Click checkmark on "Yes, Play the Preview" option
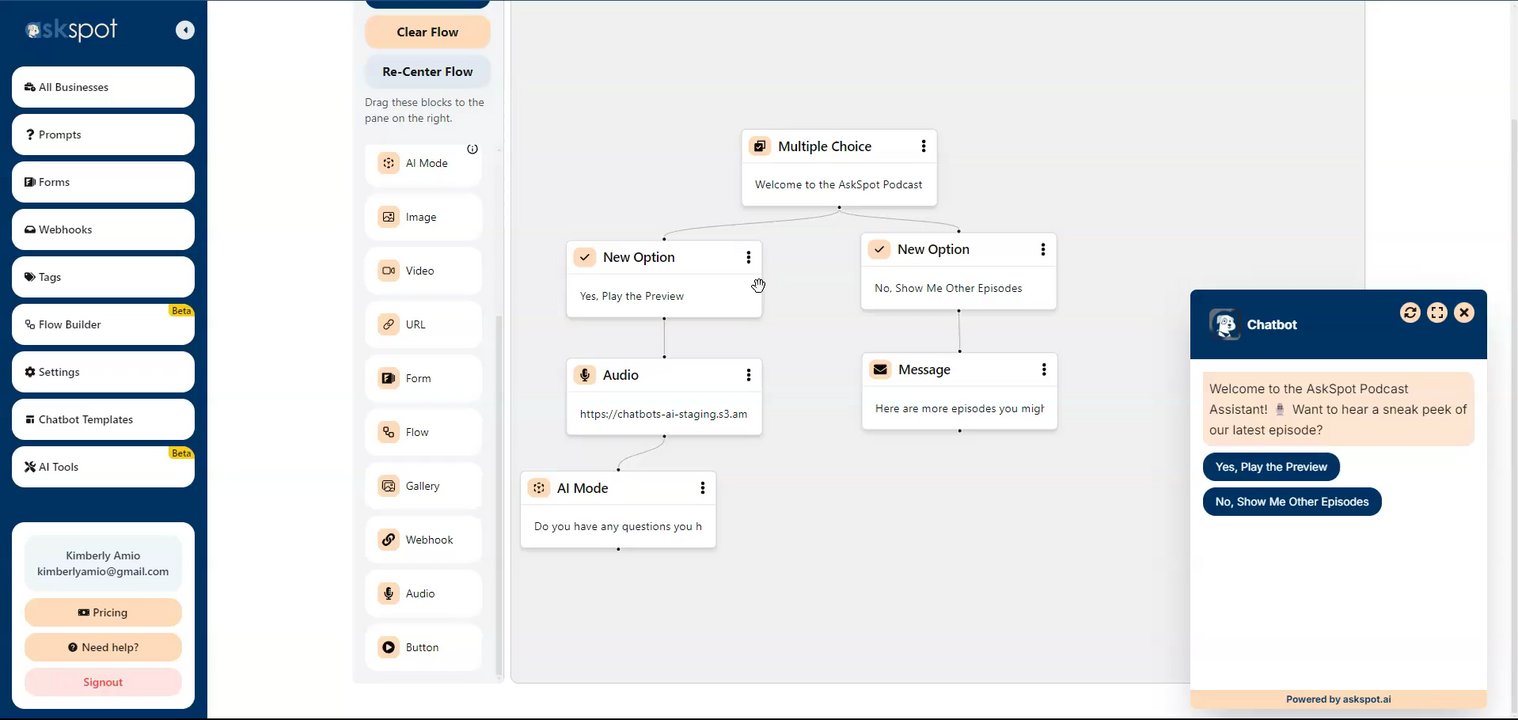The width and height of the screenshot is (1518, 720). pos(585,257)
